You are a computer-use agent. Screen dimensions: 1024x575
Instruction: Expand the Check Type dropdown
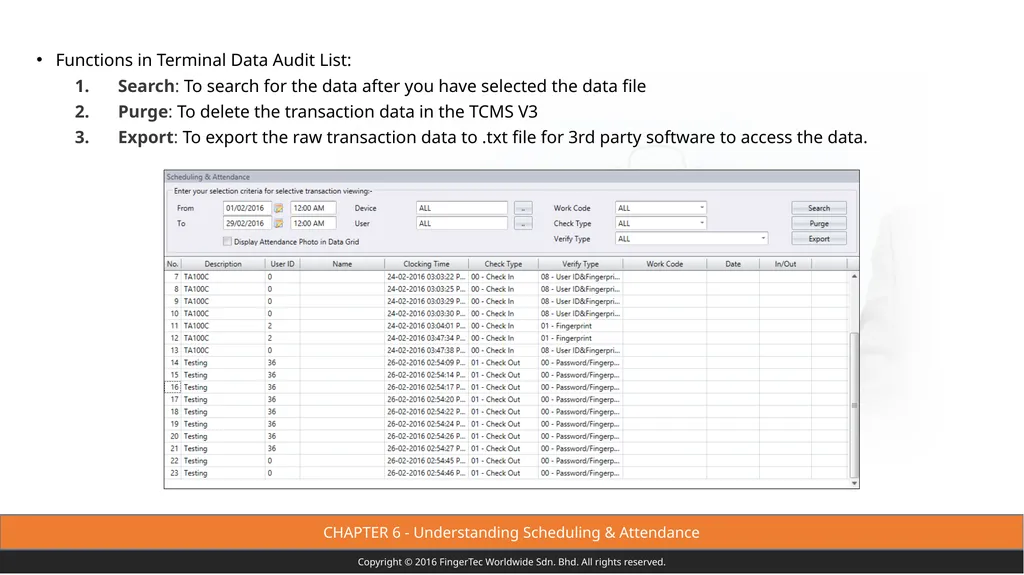[702, 223]
